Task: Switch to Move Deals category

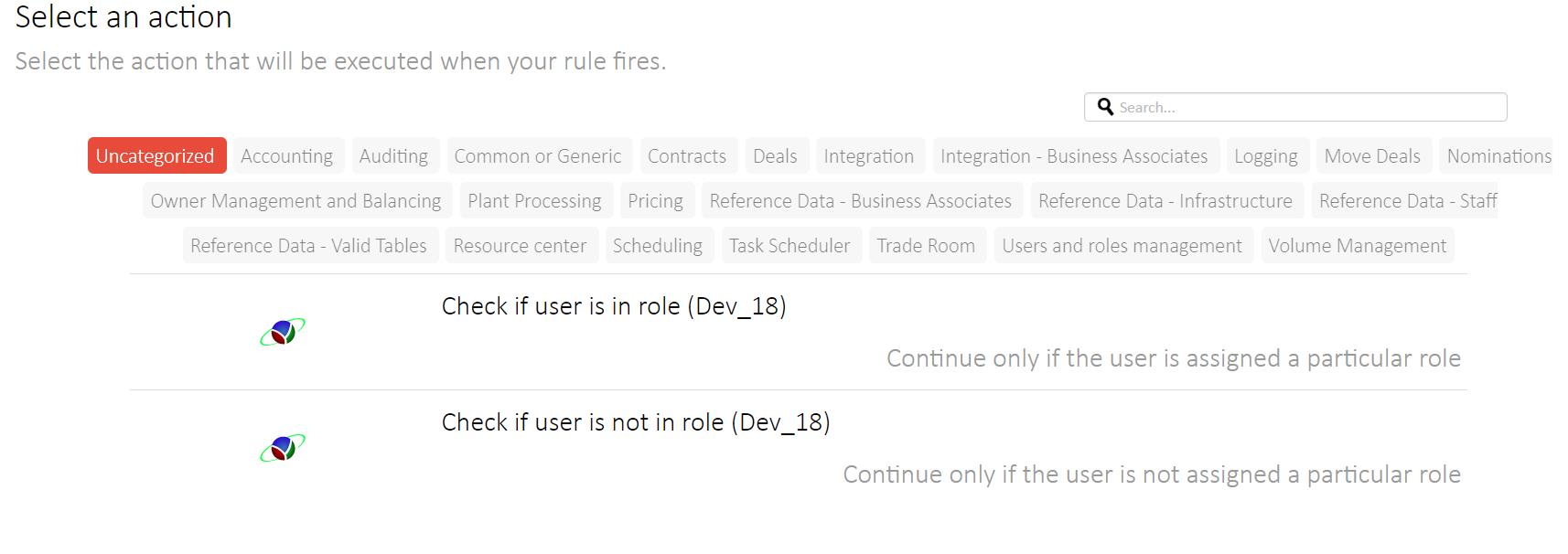Action: point(1372,156)
